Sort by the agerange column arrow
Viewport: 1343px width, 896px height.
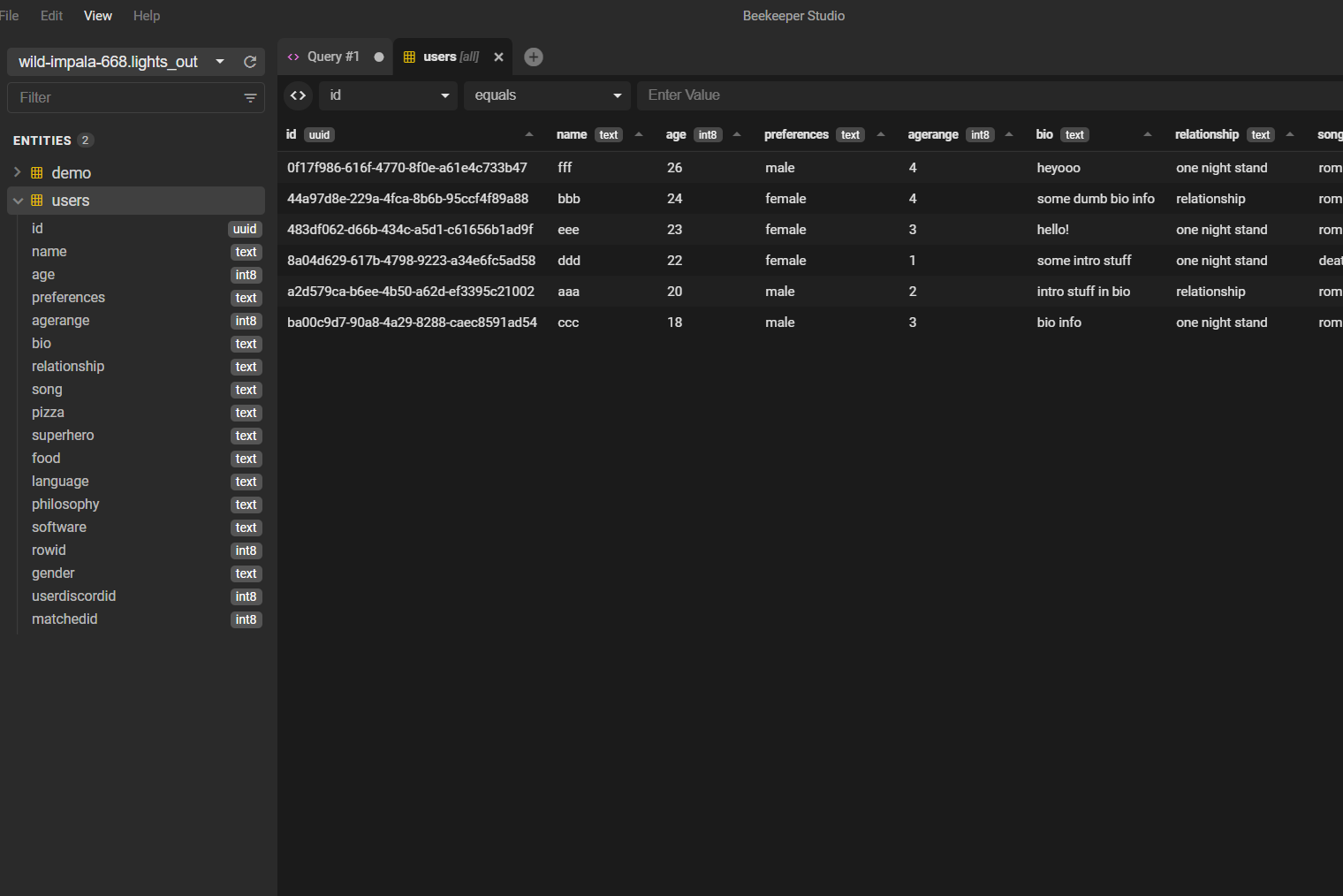(x=1009, y=134)
